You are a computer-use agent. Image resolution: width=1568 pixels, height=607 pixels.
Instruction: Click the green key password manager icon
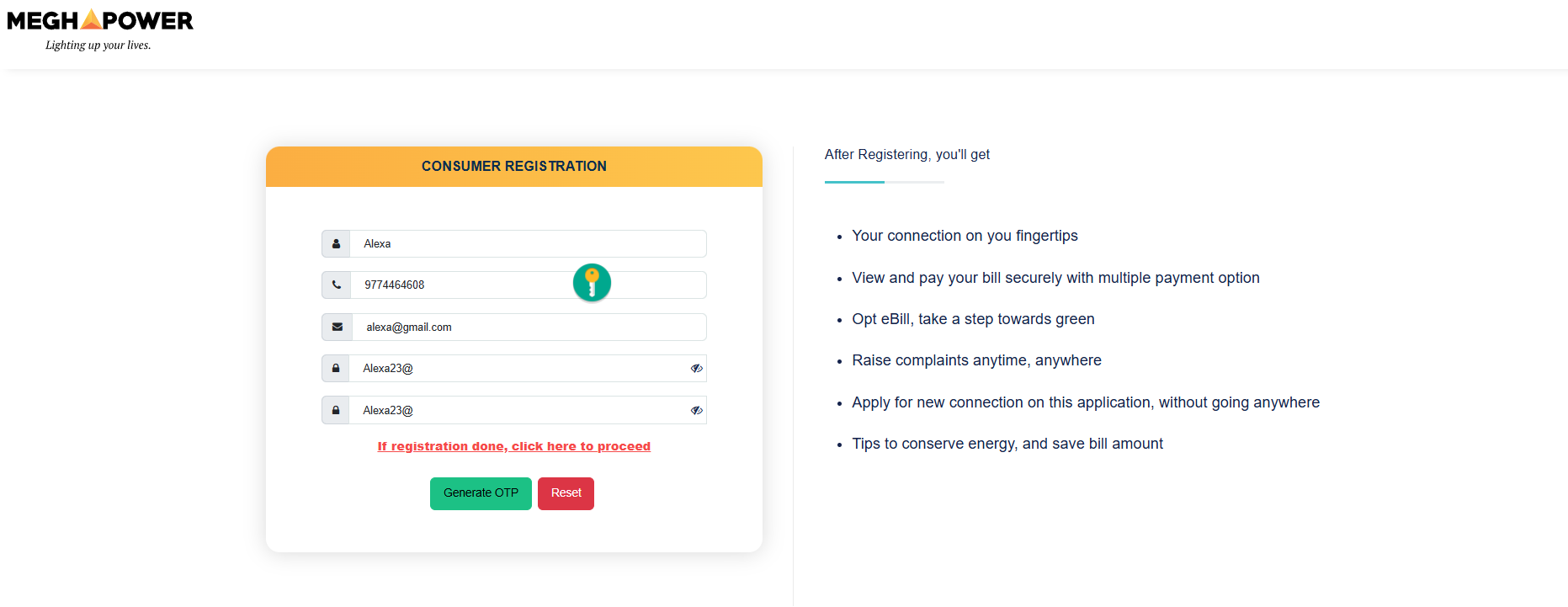592,282
